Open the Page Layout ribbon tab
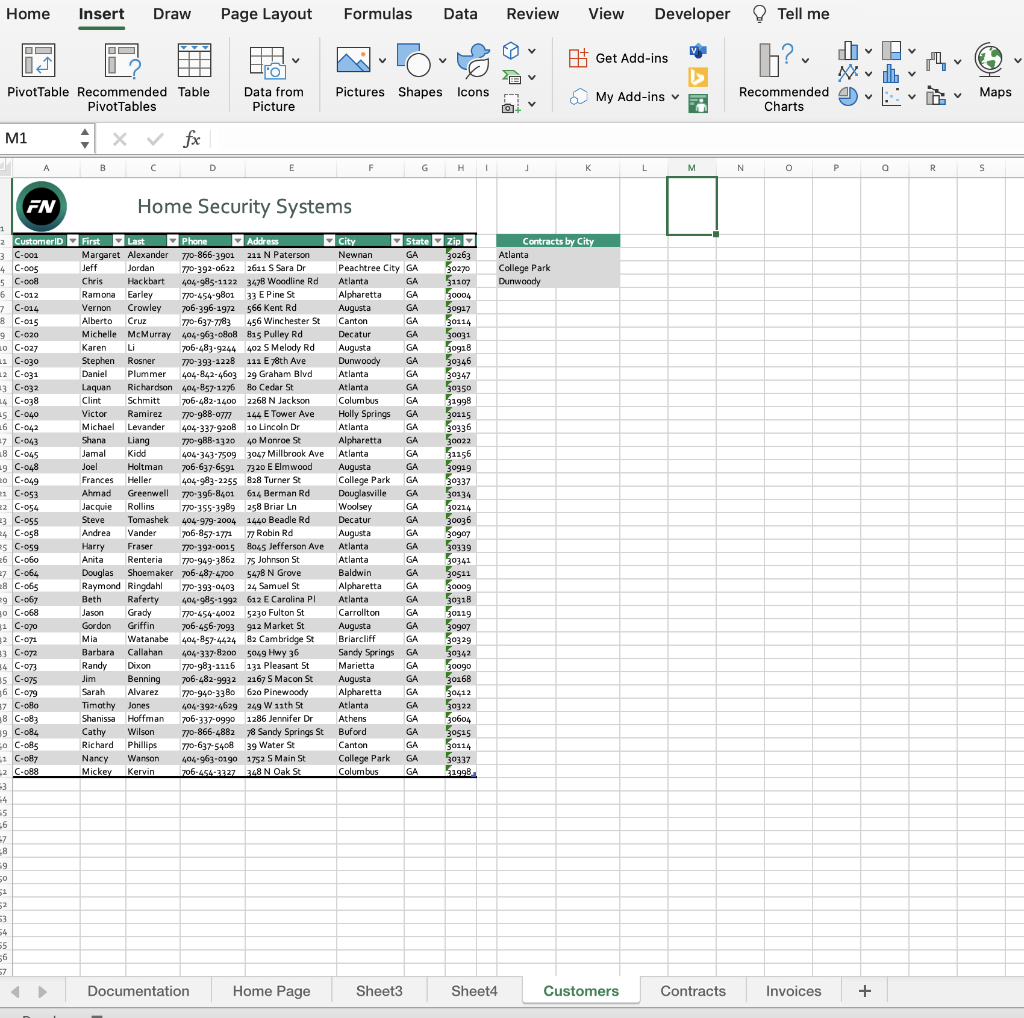1024x1018 pixels. point(266,14)
